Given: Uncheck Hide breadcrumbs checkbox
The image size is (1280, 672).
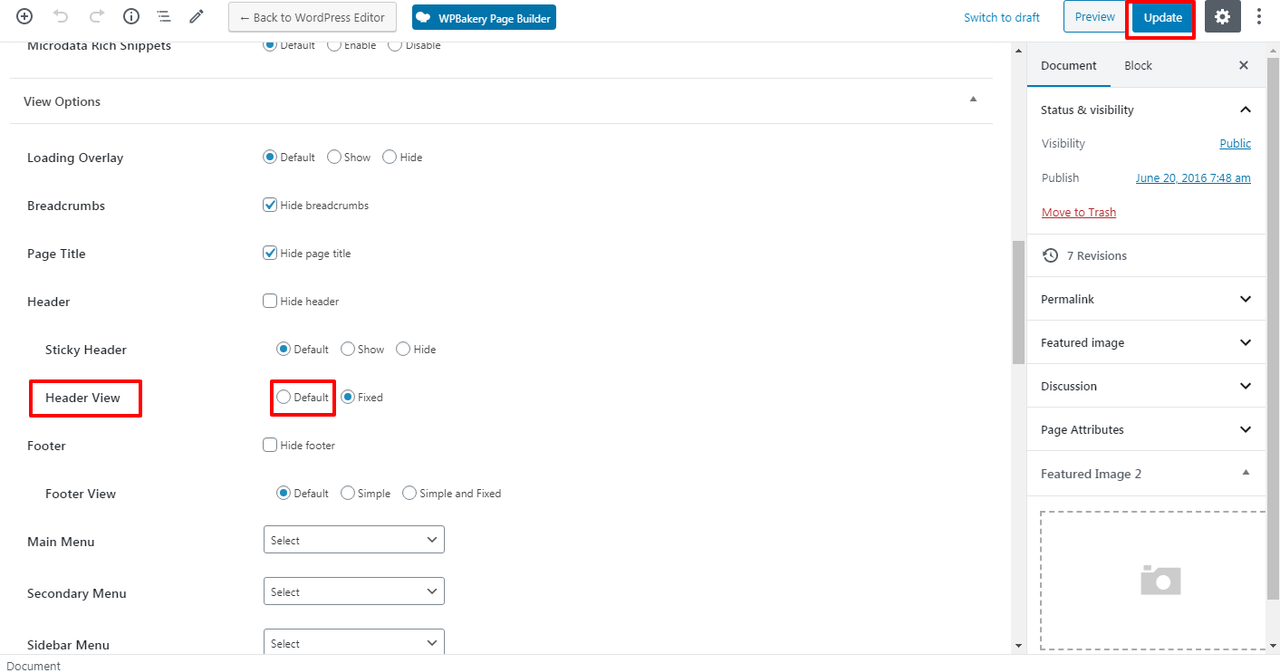Looking at the screenshot, I should pos(270,205).
